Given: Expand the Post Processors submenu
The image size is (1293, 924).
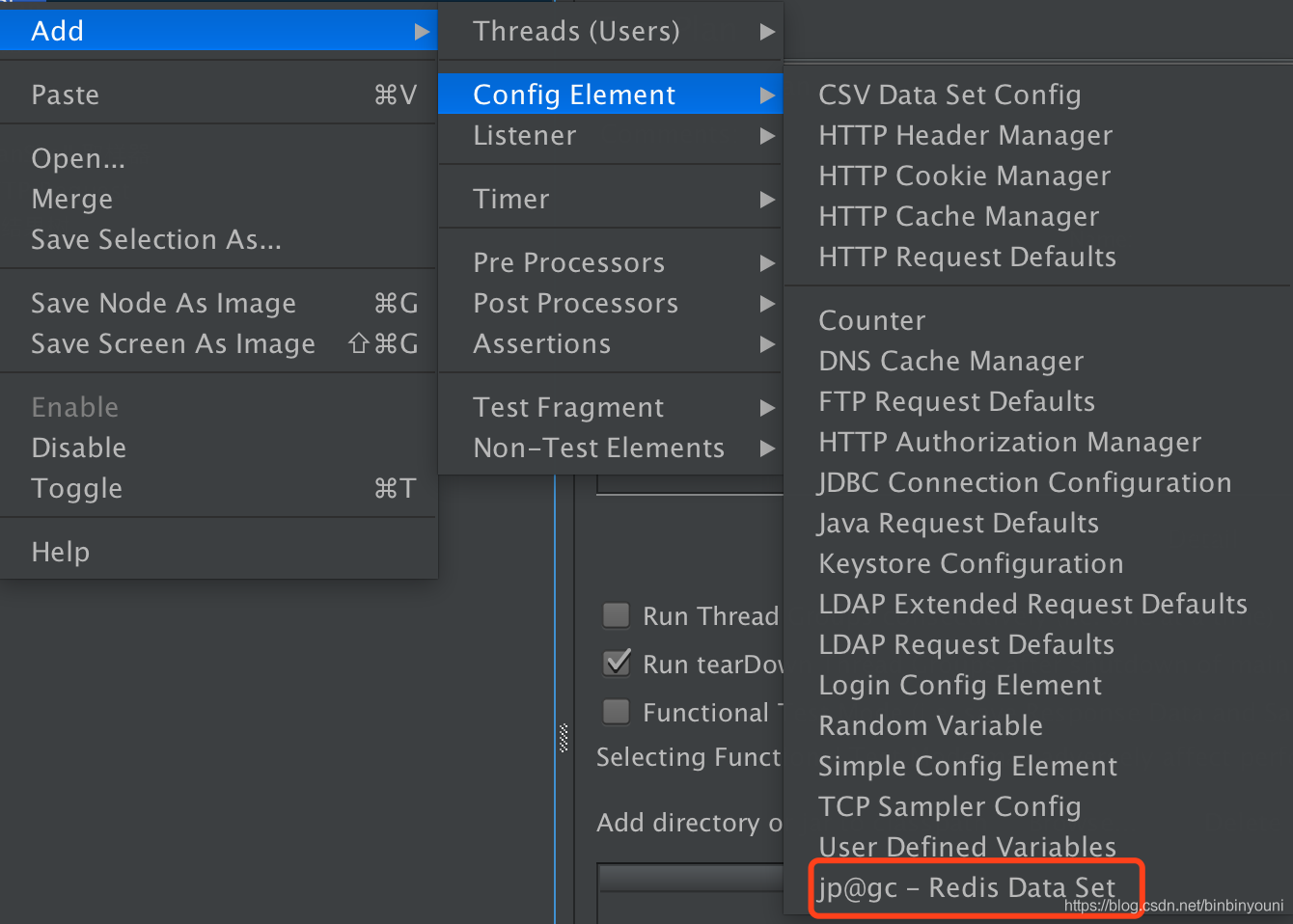Looking at the screenshot, I should click(x=611, y=303).
